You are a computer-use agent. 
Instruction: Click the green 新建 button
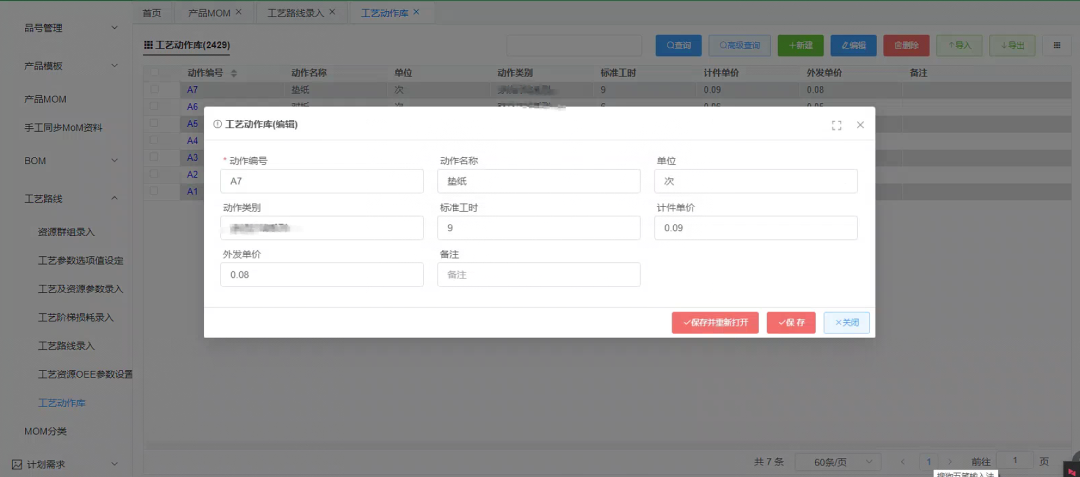[x=800, y=45]
